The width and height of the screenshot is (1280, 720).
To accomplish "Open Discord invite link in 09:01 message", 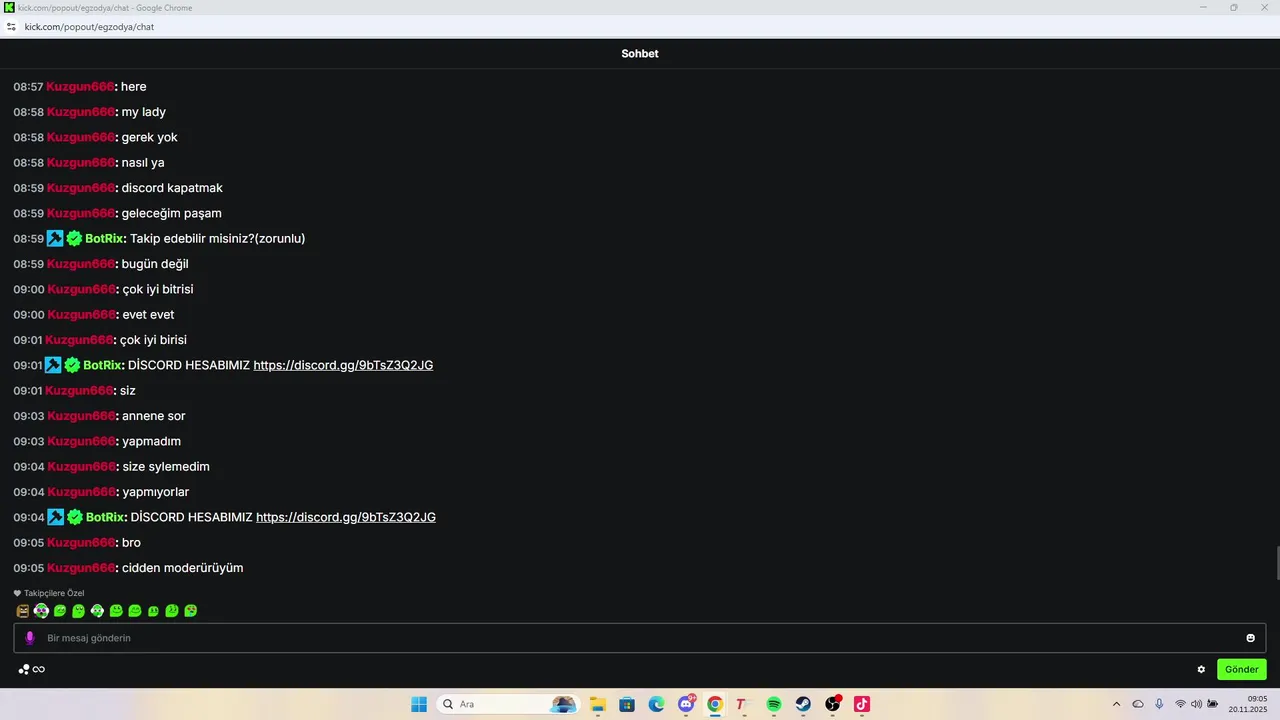I will click(x=343, y=365).
